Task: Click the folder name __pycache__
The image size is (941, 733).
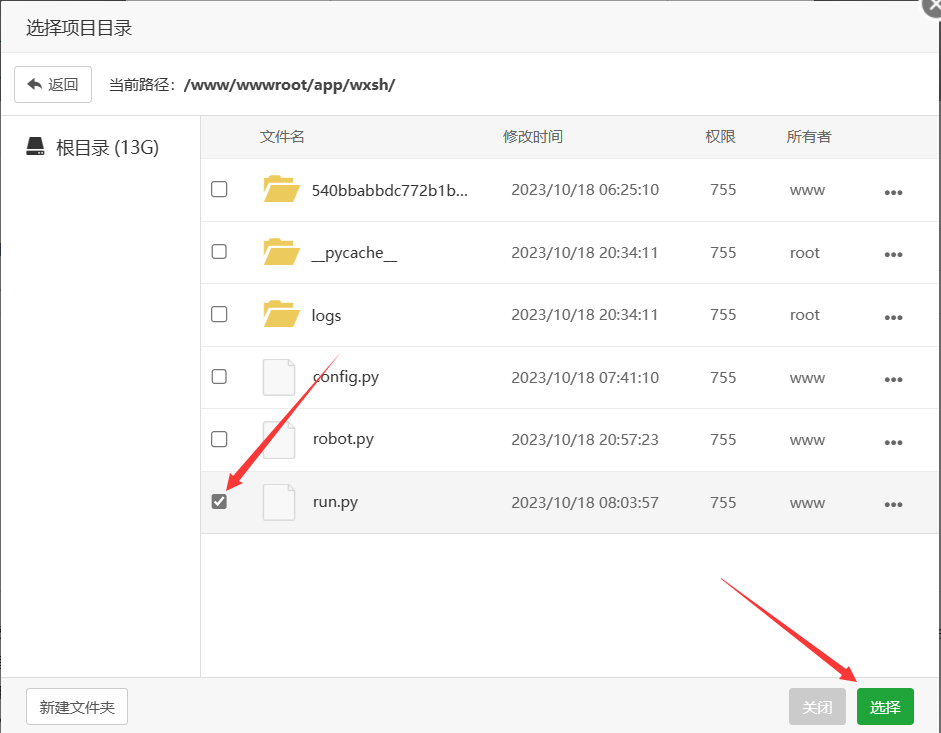Action: 354,253
